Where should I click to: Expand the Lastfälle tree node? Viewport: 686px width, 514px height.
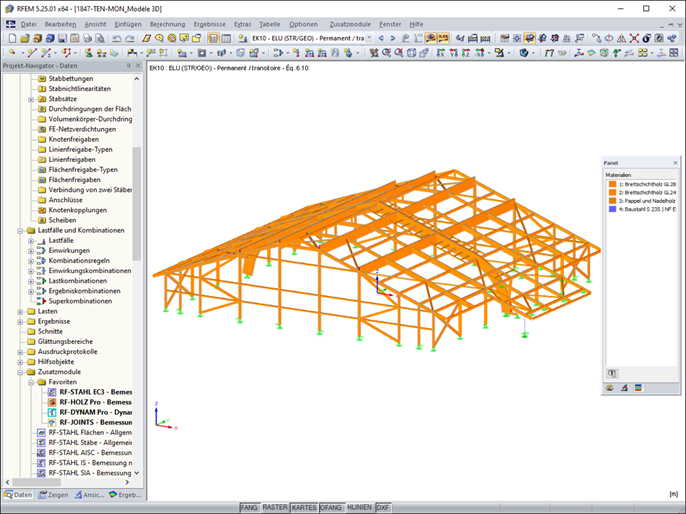point(31,241)
